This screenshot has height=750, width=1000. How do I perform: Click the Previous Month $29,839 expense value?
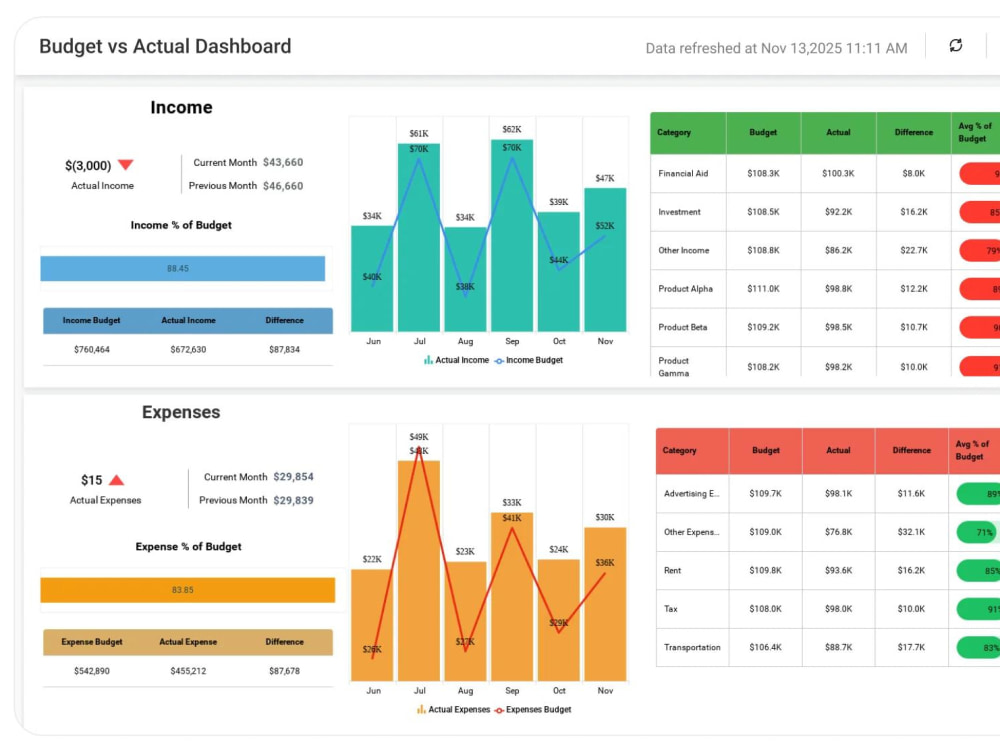[x=293, y=501]
